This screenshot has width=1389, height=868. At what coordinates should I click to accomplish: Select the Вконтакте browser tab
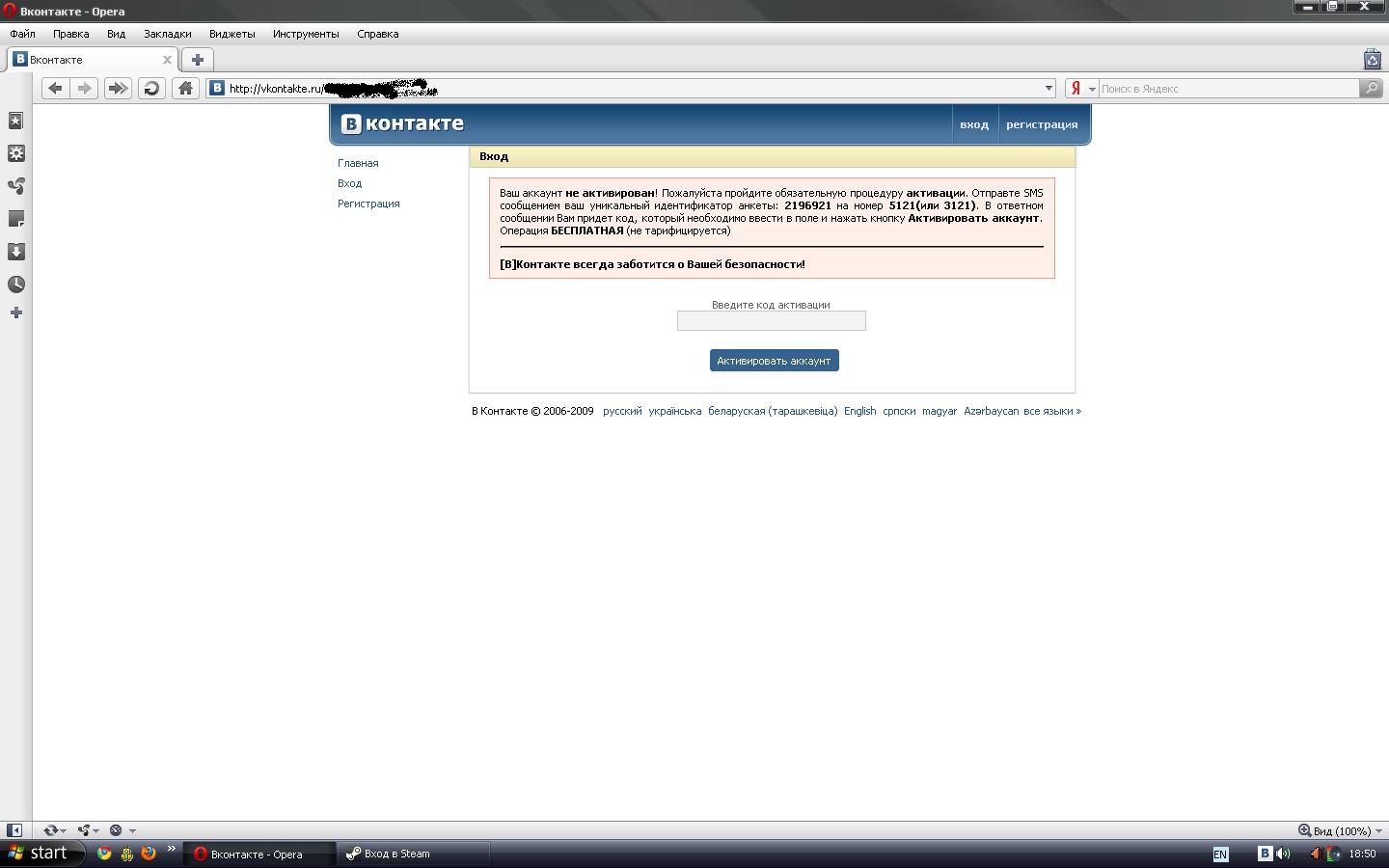[93, 60]
